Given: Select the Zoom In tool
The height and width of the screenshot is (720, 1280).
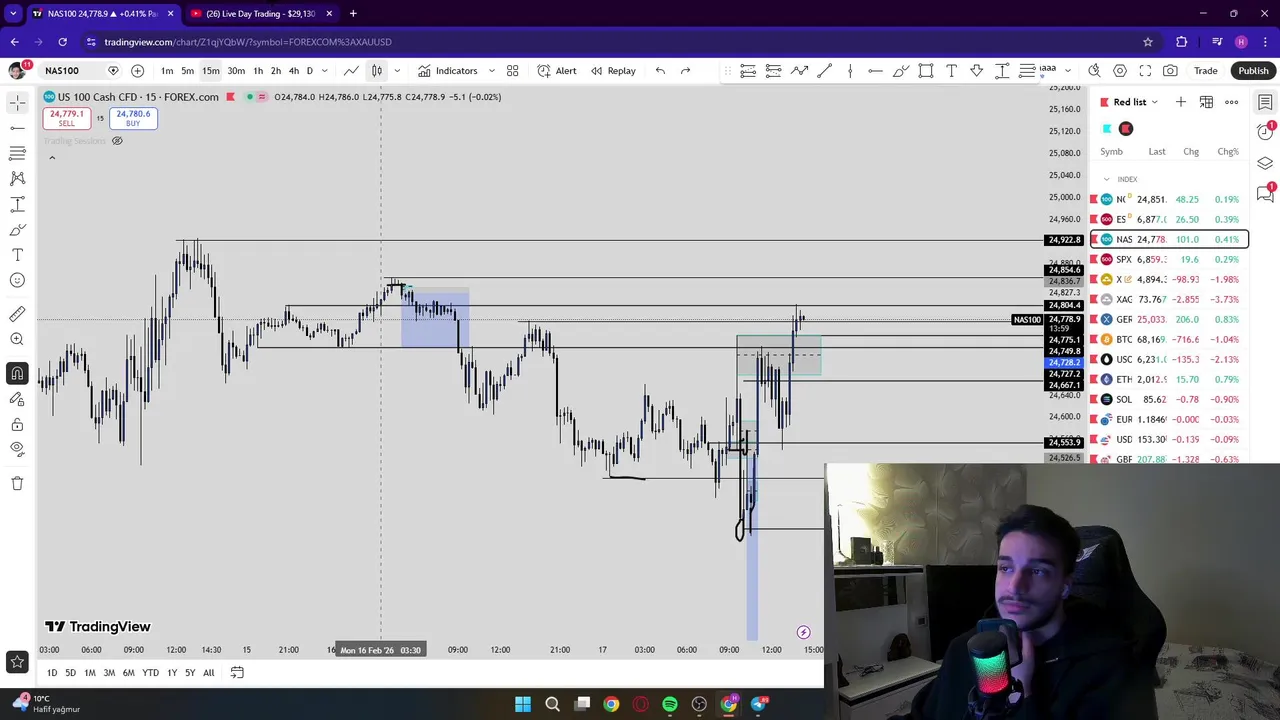Looking at the screenshot, I should point(17,340).
